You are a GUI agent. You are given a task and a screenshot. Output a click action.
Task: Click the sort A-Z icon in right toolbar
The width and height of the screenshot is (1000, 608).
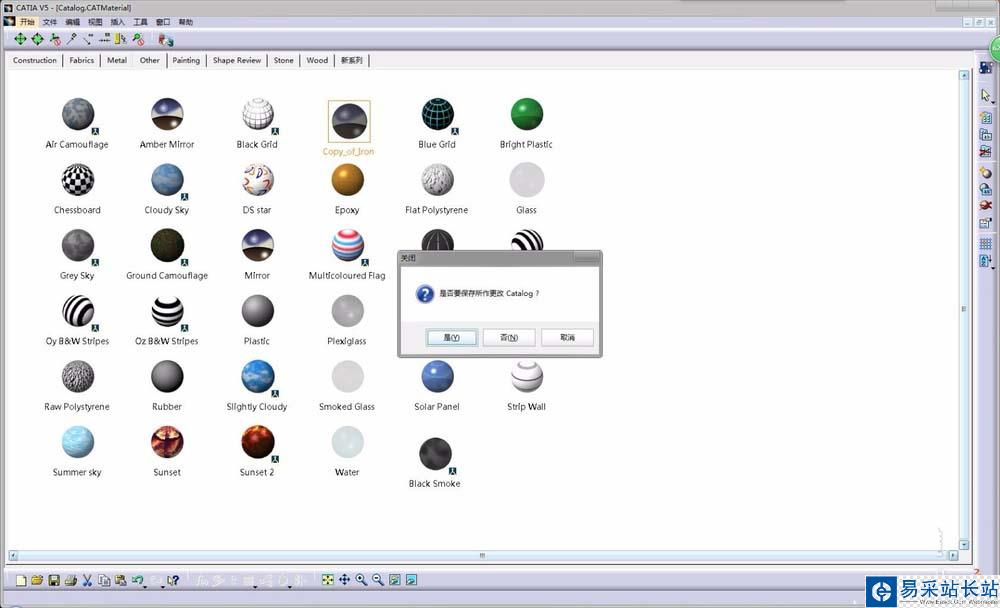coord(985,261)
